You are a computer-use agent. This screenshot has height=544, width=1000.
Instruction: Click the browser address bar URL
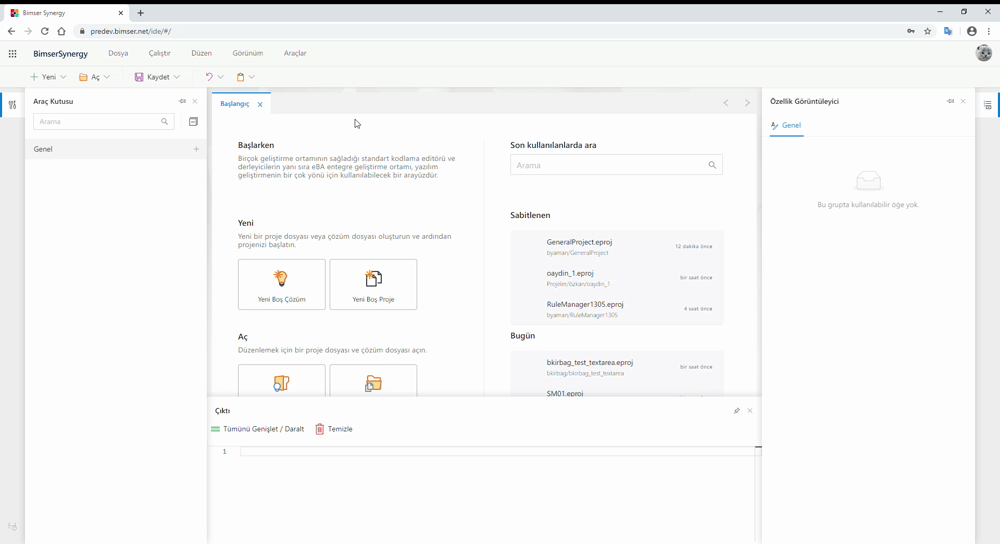[x=131, y=31]
